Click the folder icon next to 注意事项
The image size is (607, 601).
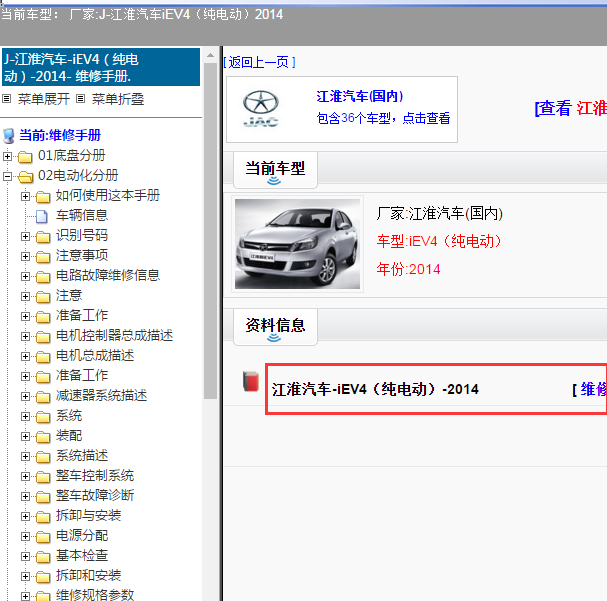click(43, 257)
